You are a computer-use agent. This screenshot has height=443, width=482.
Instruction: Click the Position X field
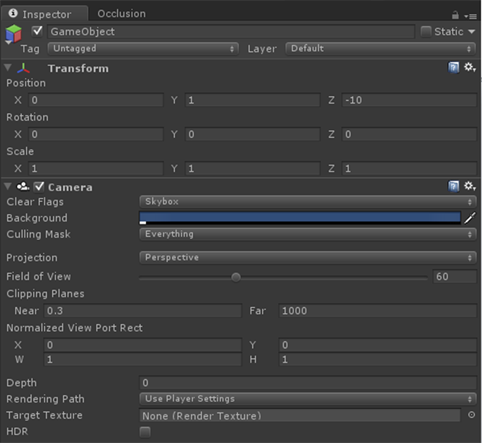[96, 100]
